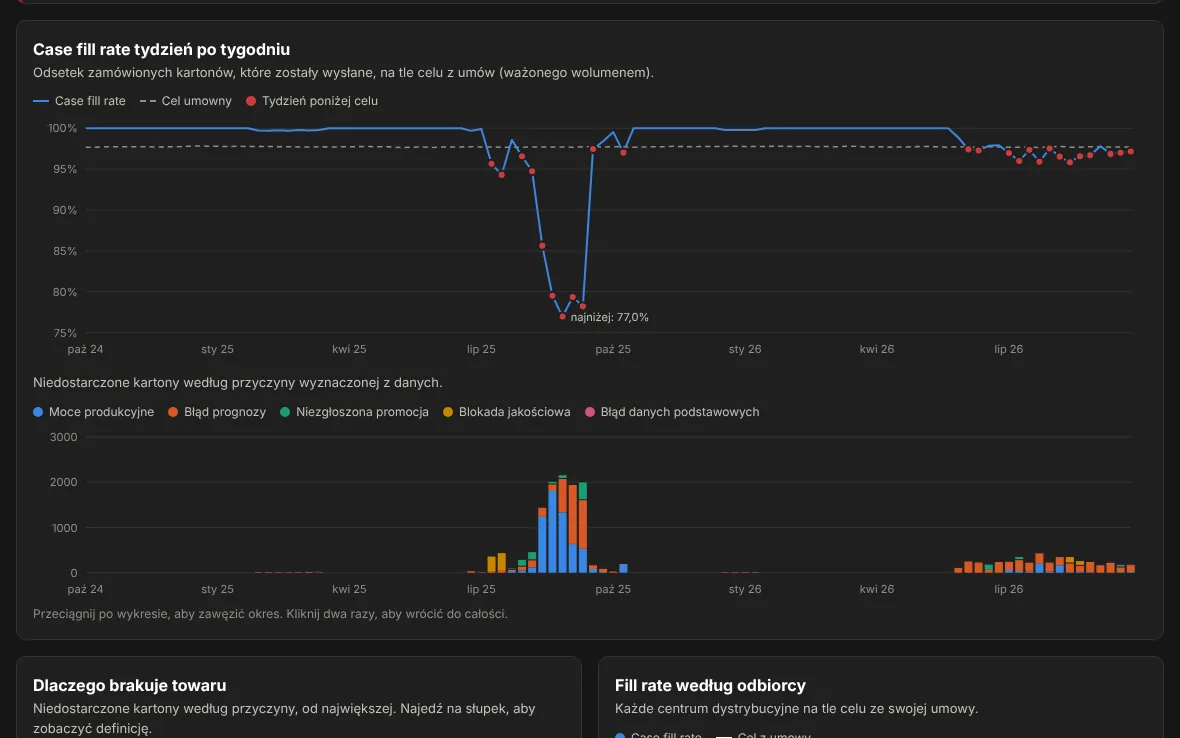Click 'kwi 25' label under the bar chart

(349, 589)
